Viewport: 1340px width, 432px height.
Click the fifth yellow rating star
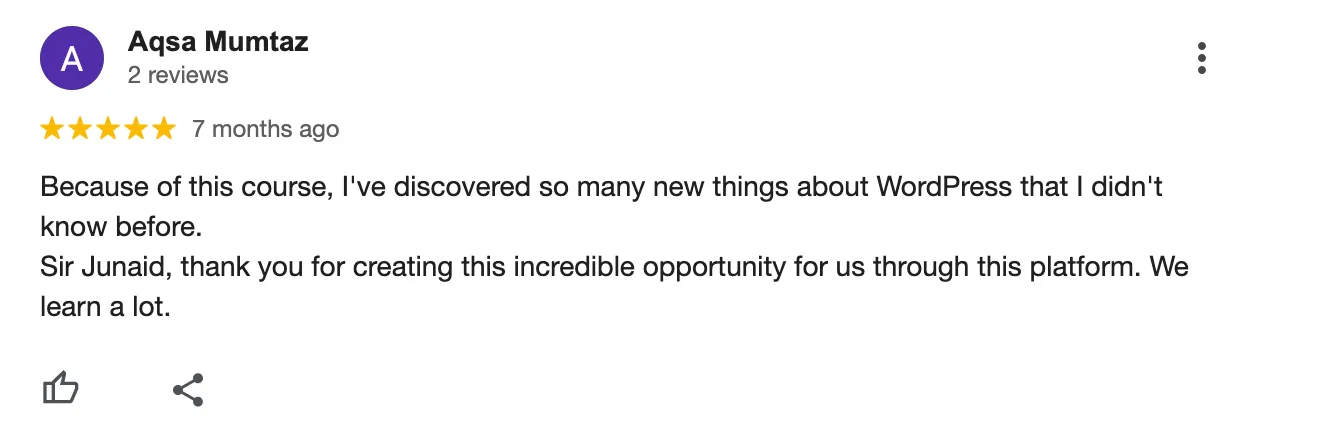pos(163,129)
